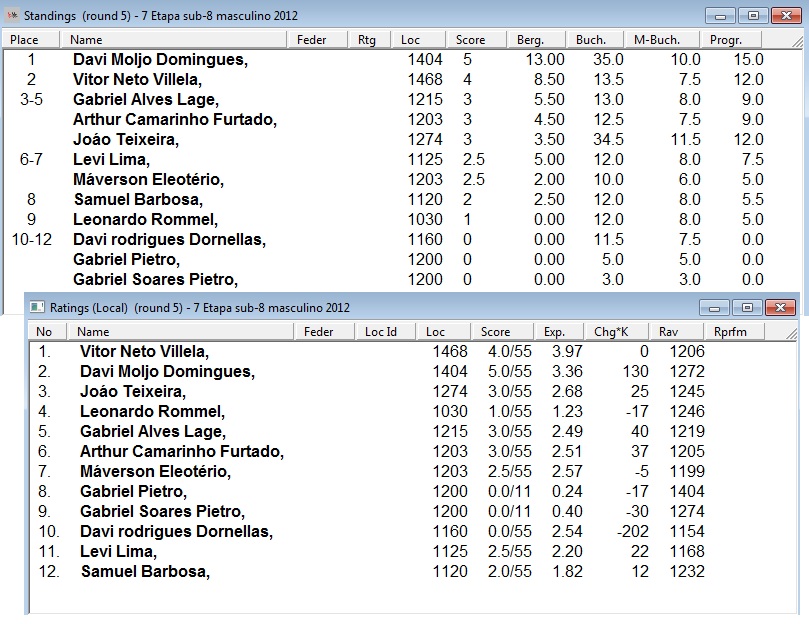This screenshot has width=809, height=624.
Task: Click the Loc Id column header
Action: pyautogui.click(x=385, y=332)
